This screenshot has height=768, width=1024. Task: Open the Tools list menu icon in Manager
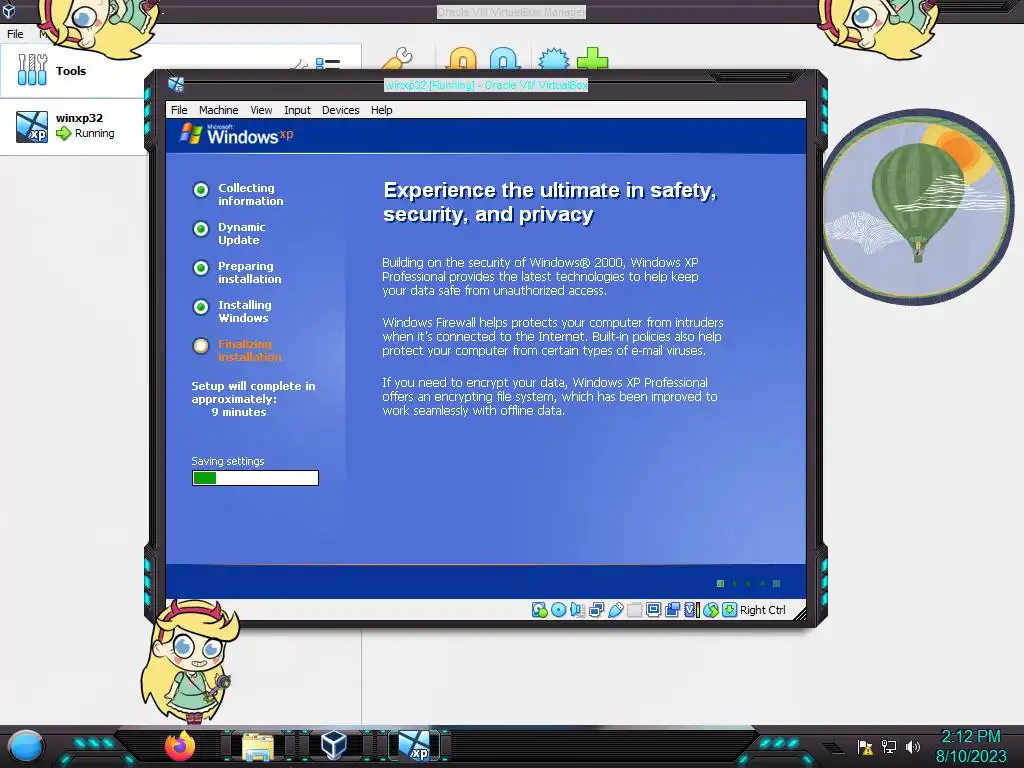[x=328, y=63]
